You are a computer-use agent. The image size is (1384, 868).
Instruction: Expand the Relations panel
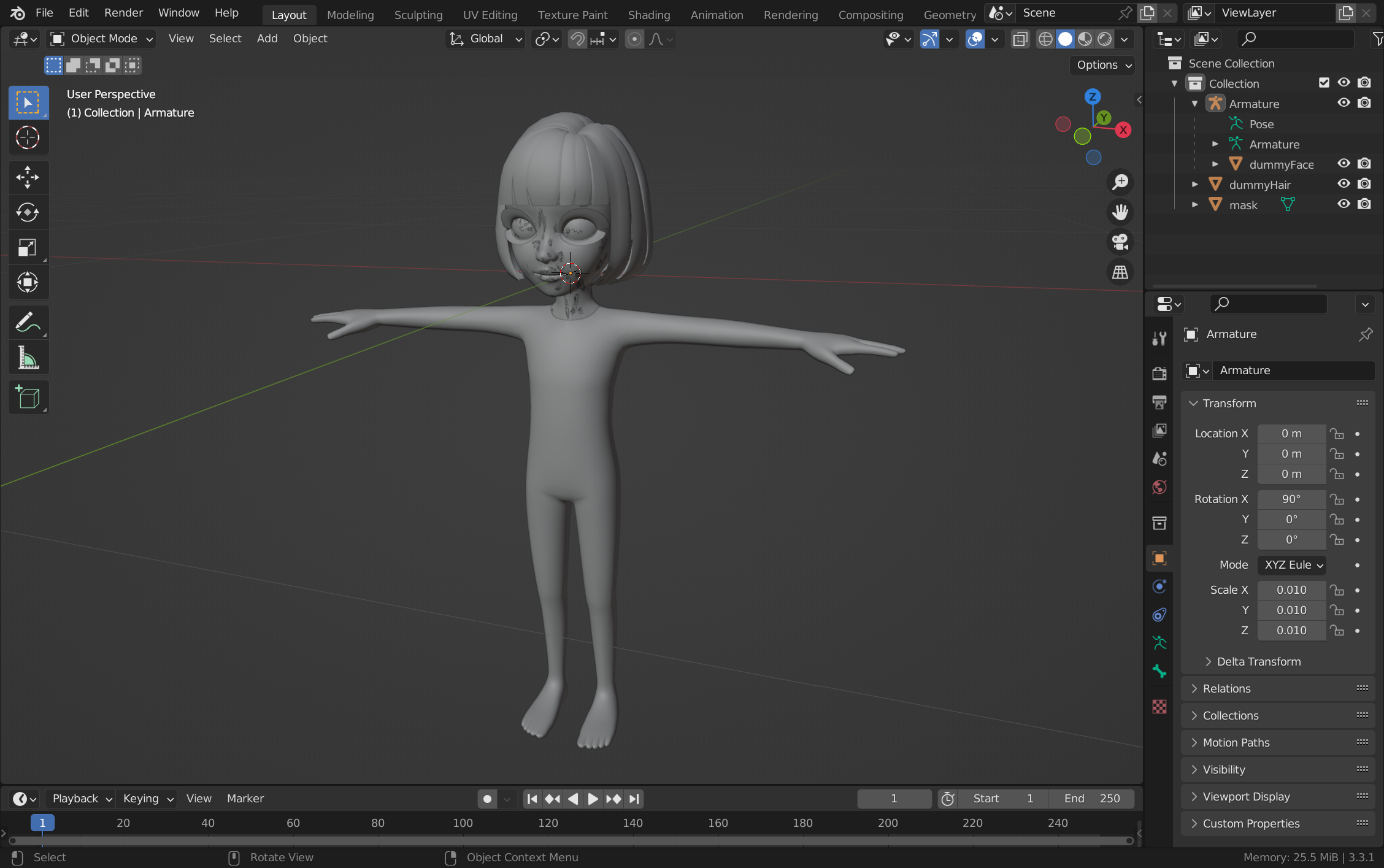click(1227, 688)
